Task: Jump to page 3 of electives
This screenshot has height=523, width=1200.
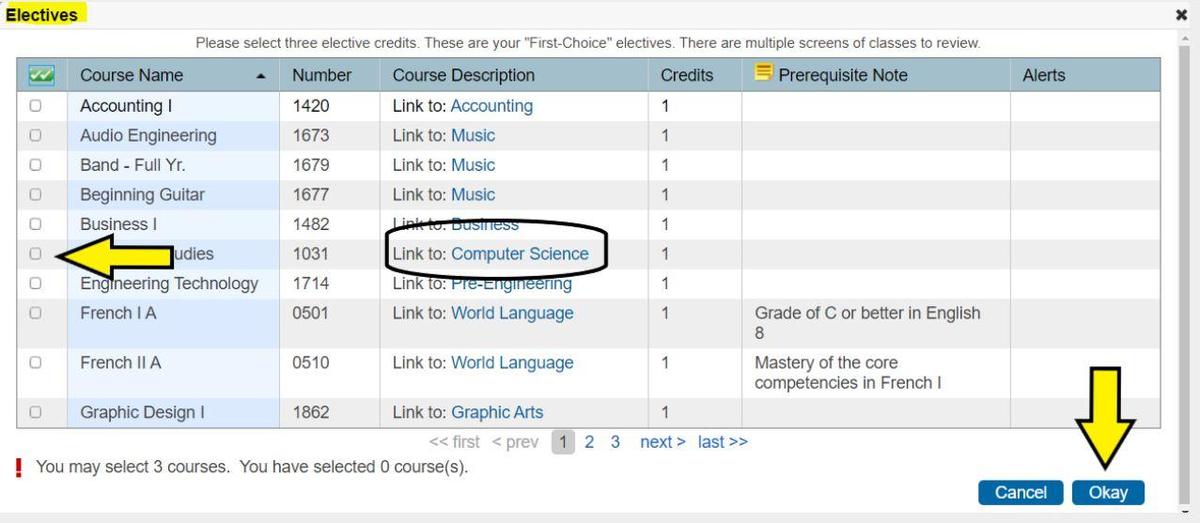Action: pos(615,442)
